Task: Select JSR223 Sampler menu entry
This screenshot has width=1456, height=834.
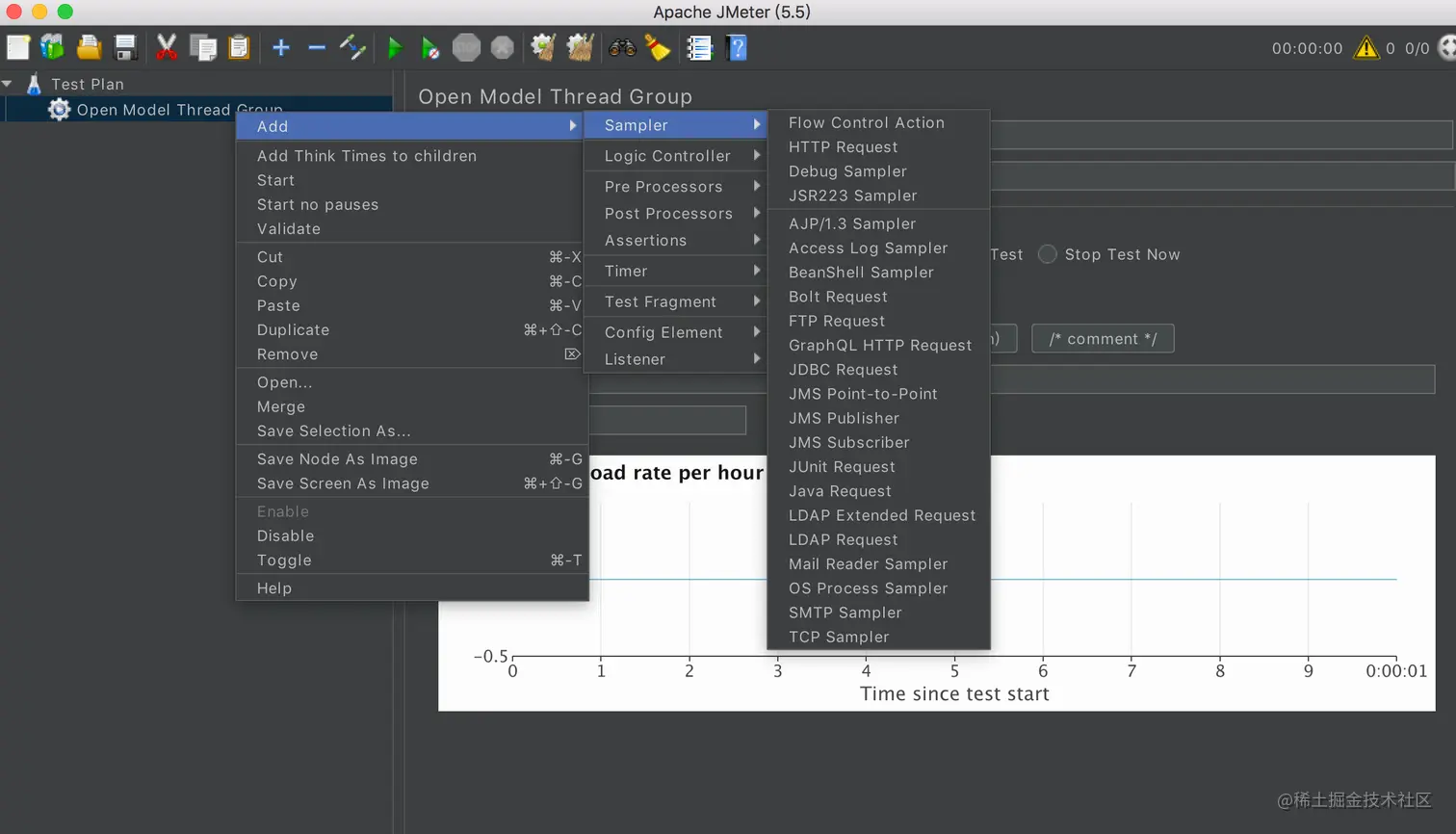Action: (878, 195)
